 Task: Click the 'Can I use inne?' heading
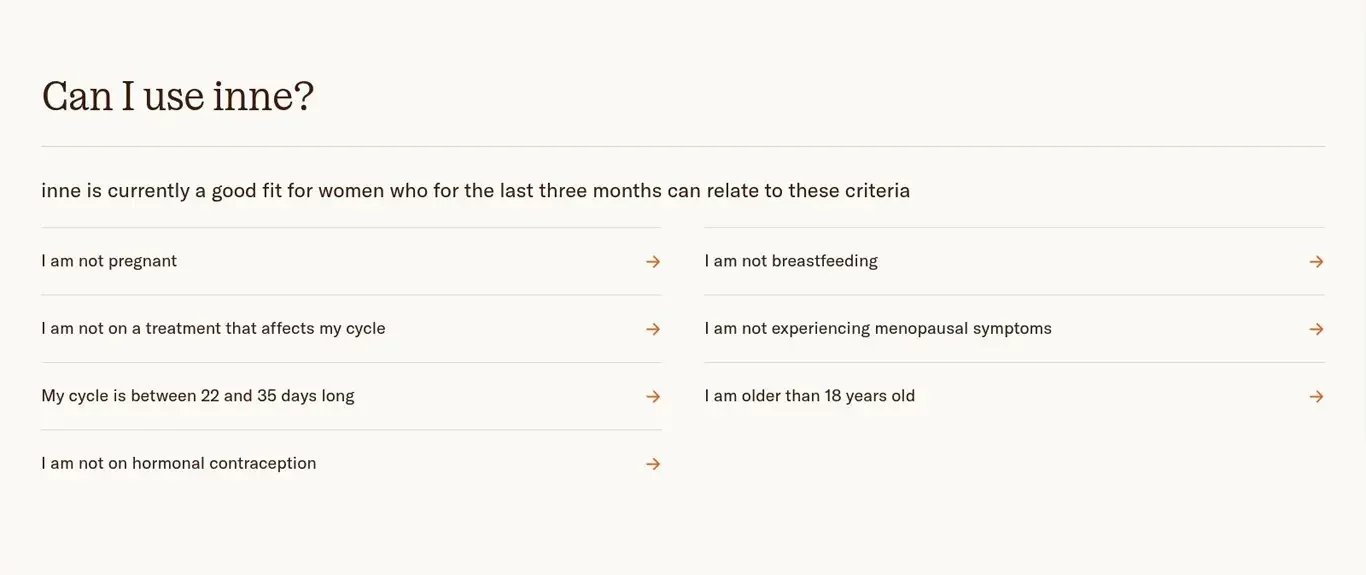click(178, 96)
